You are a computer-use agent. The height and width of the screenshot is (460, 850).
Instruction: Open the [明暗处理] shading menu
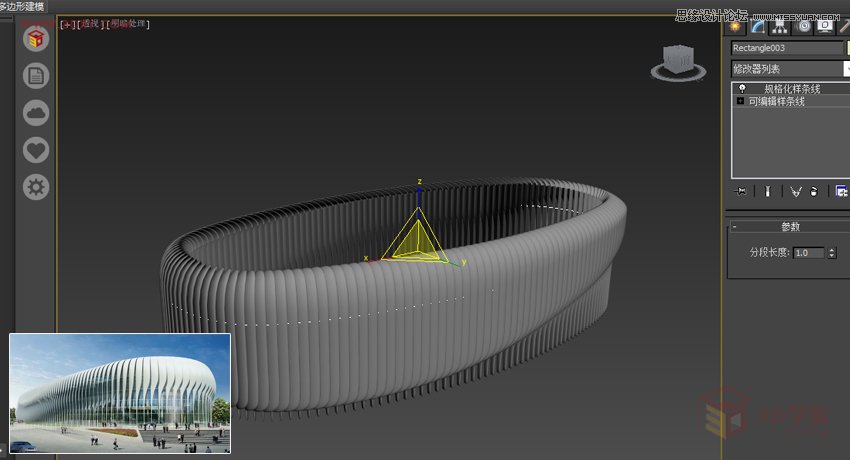pyautogui.click(x=127, y=23)
